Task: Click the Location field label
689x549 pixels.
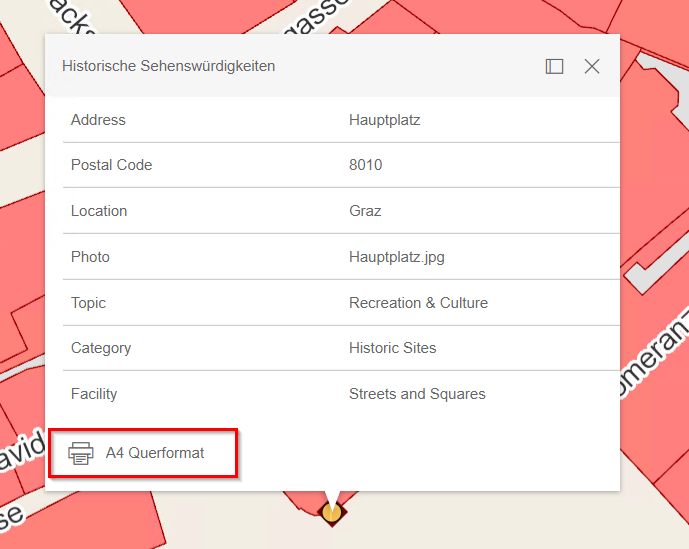Action: pos(99,211)
